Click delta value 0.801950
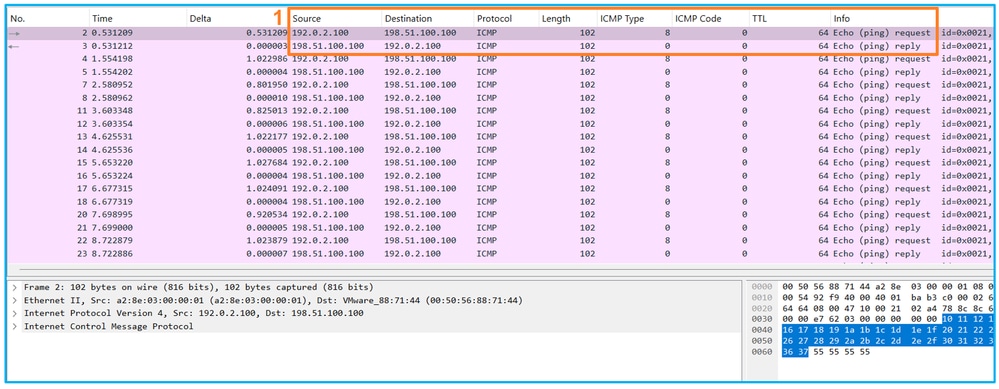The width and height of the screenshot is (999, 389). [267, 85]
